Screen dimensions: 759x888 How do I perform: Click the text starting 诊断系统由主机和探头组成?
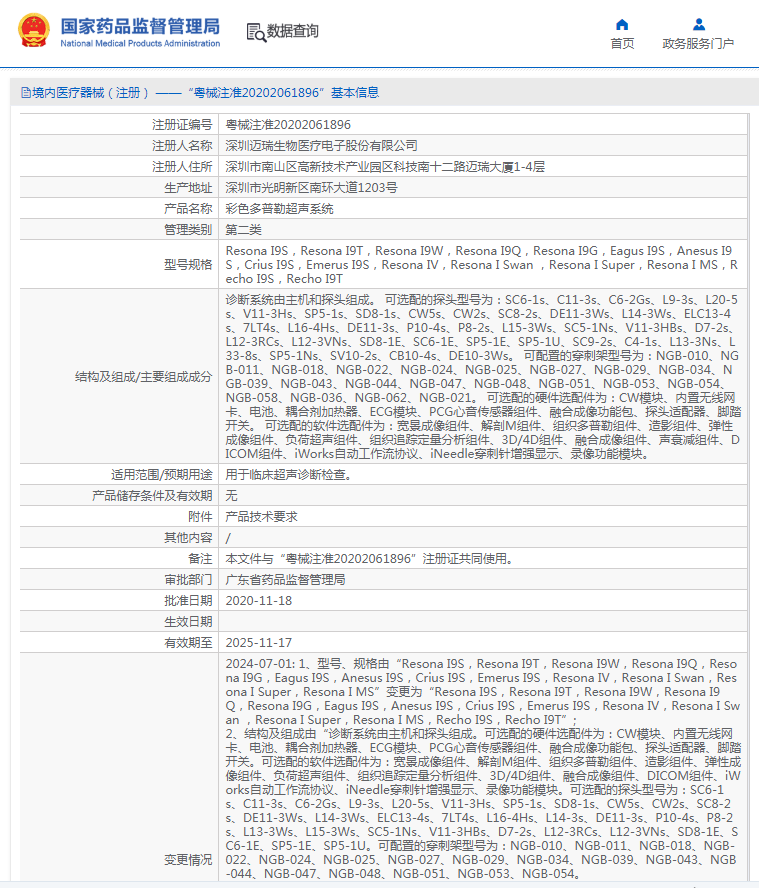pos(483,377)
